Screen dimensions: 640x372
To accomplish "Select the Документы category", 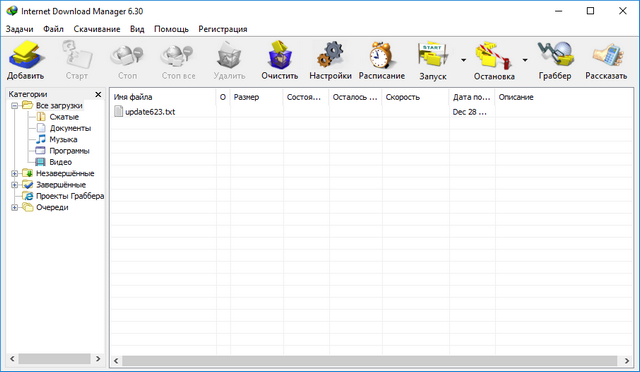I will tap(70, 128).
